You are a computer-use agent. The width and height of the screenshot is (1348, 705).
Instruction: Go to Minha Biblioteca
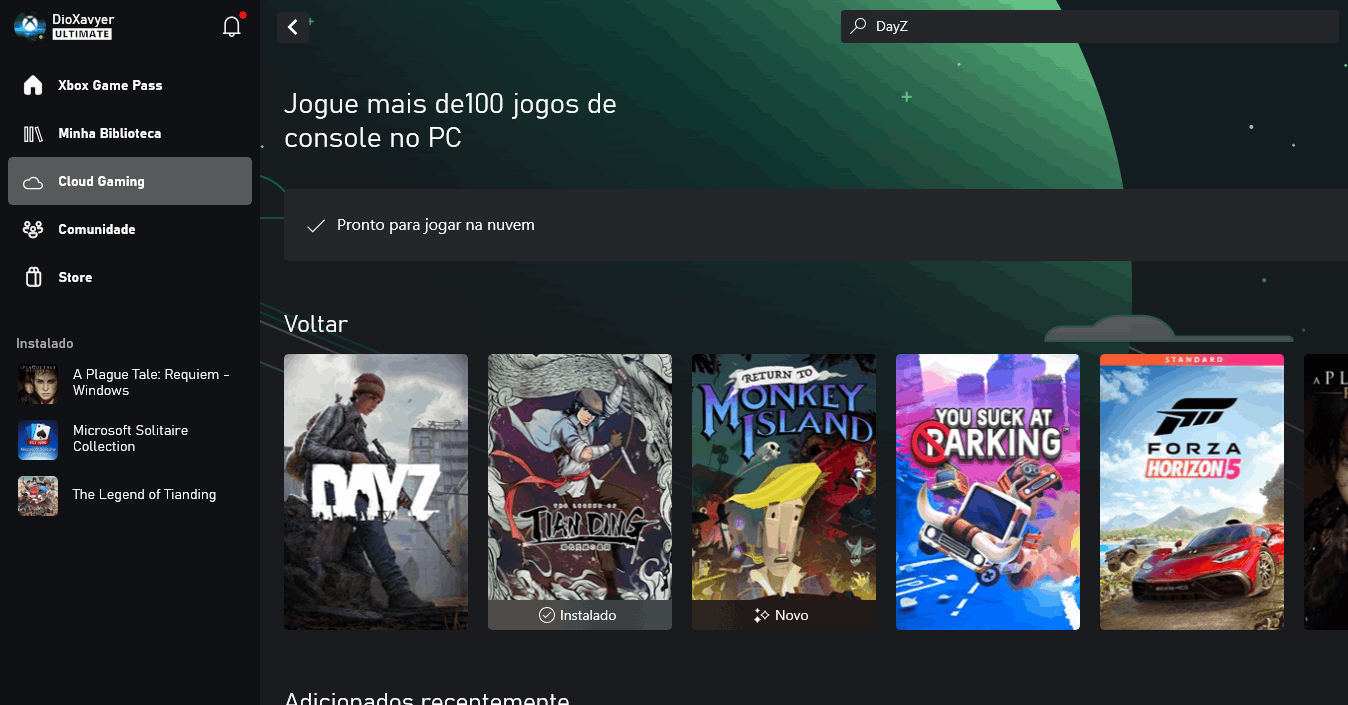pos(130,133)
